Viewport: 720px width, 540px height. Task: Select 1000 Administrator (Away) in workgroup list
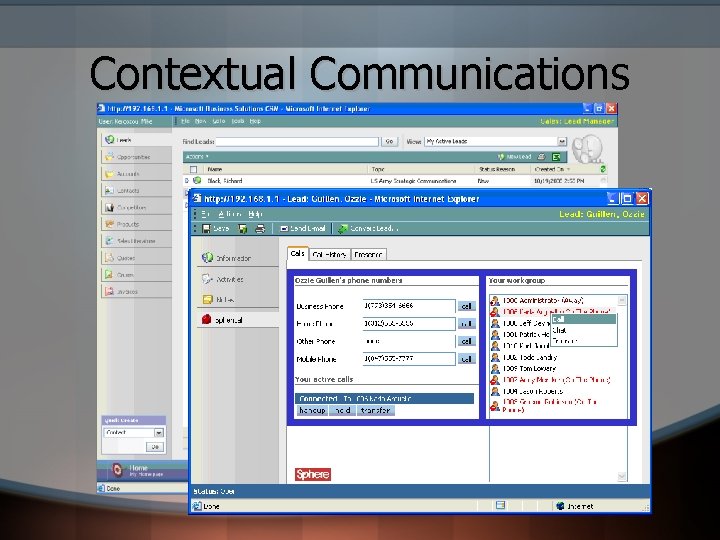tap(543, 300)
